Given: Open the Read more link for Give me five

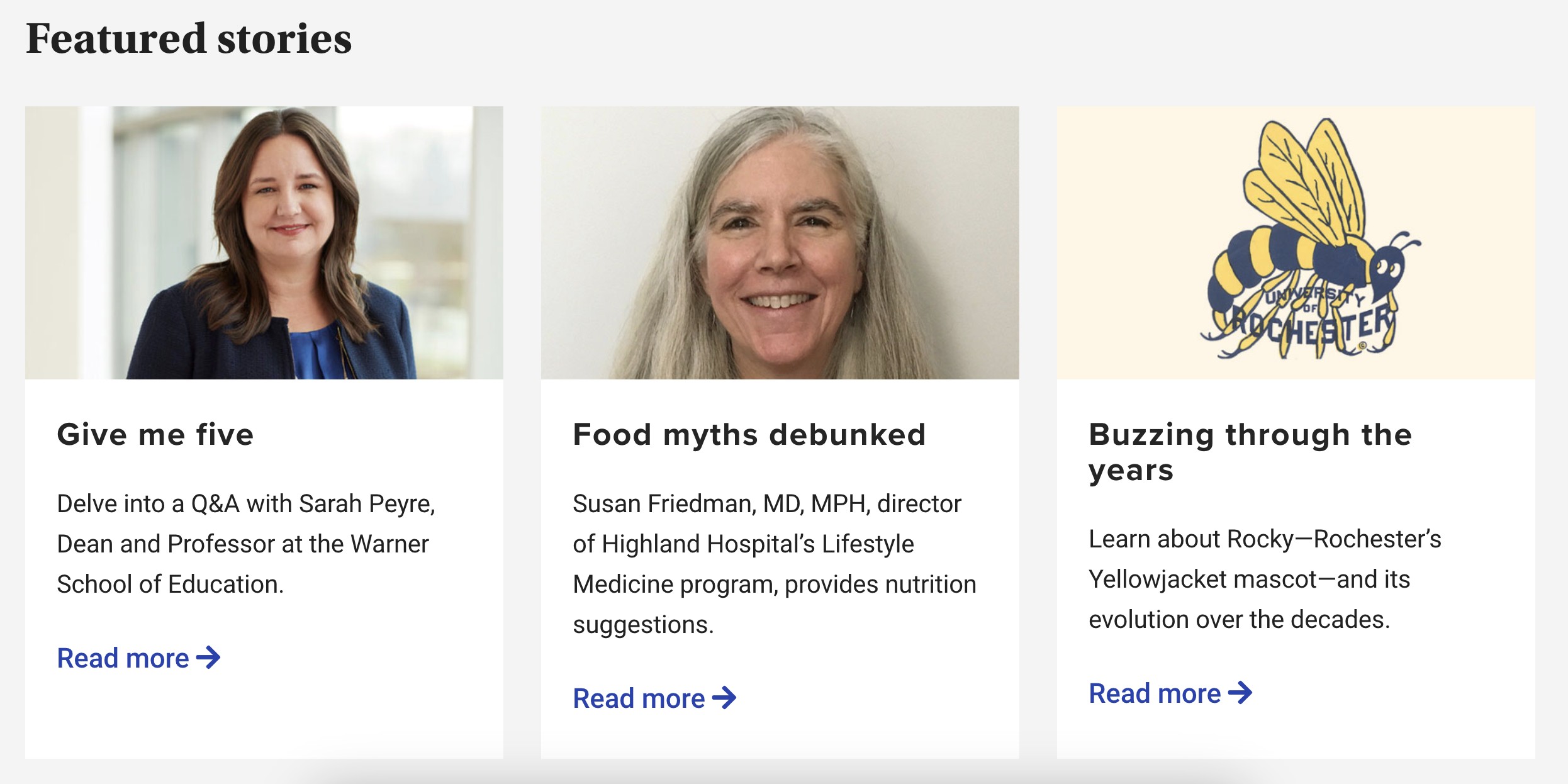Looking at the screenshot, I should pos(138,658).
